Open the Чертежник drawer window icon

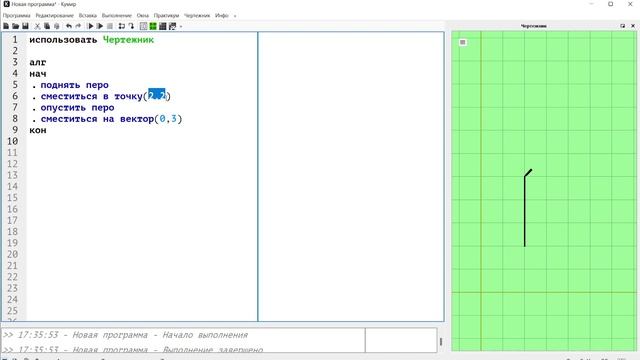172,26
